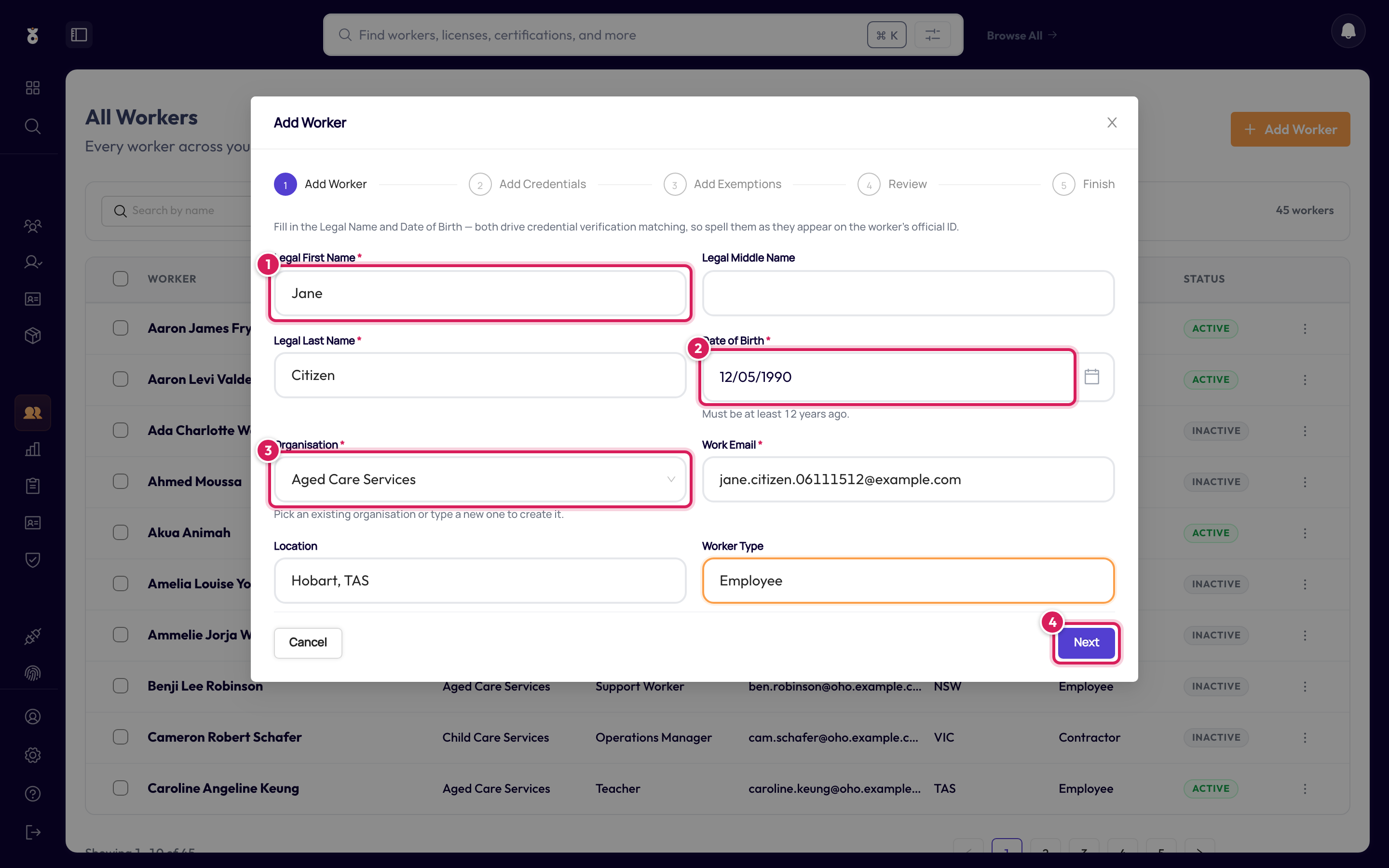Click the Cameron Robert Schafer worker name
The image size is (1389, 868).
pos(224,737)
